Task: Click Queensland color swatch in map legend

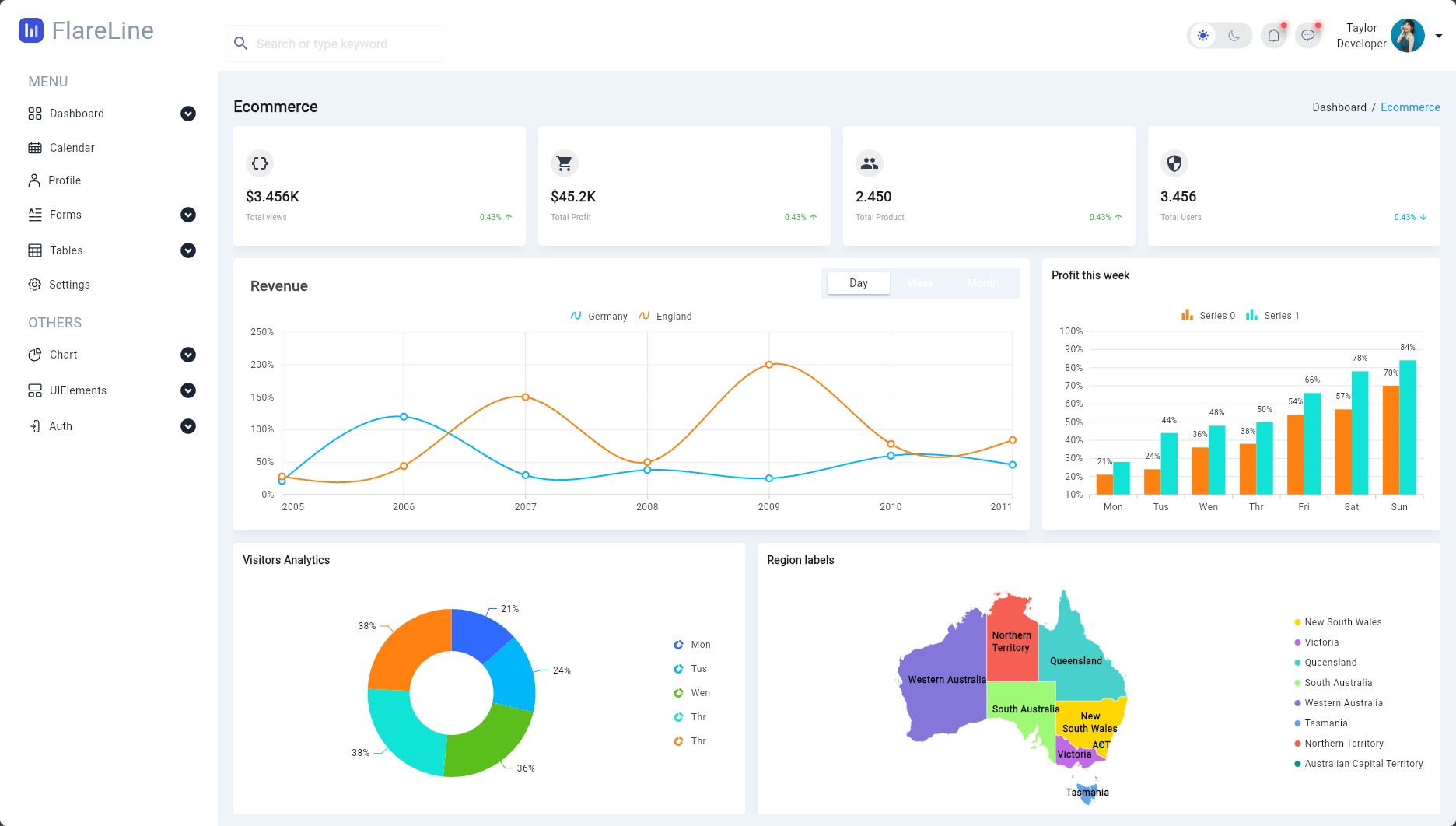Action: (x=1297, y=663)
